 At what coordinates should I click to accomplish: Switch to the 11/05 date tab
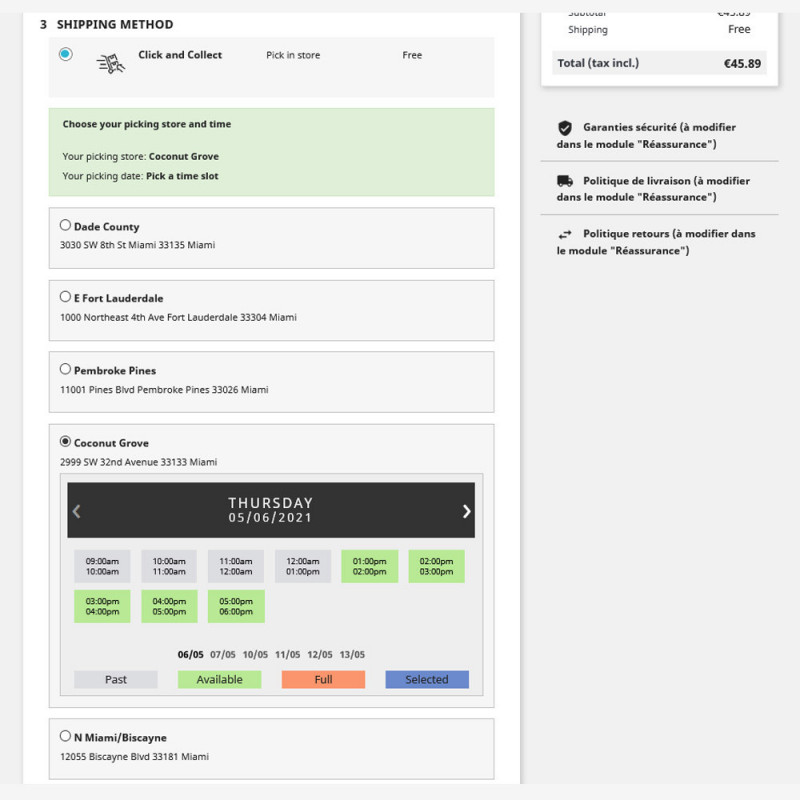point(287,655)
